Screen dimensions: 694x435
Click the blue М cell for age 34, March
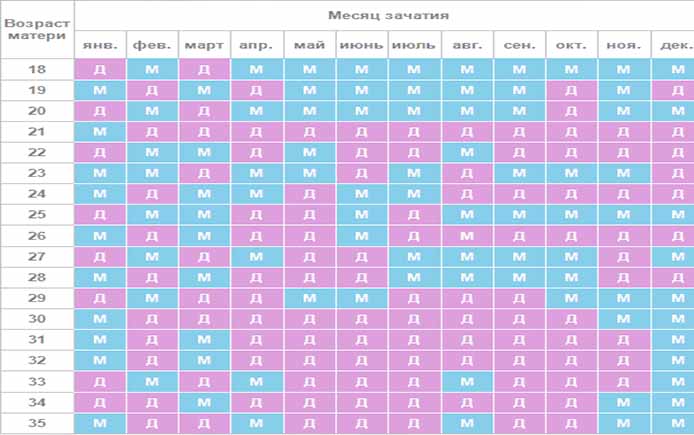[204, 402]
